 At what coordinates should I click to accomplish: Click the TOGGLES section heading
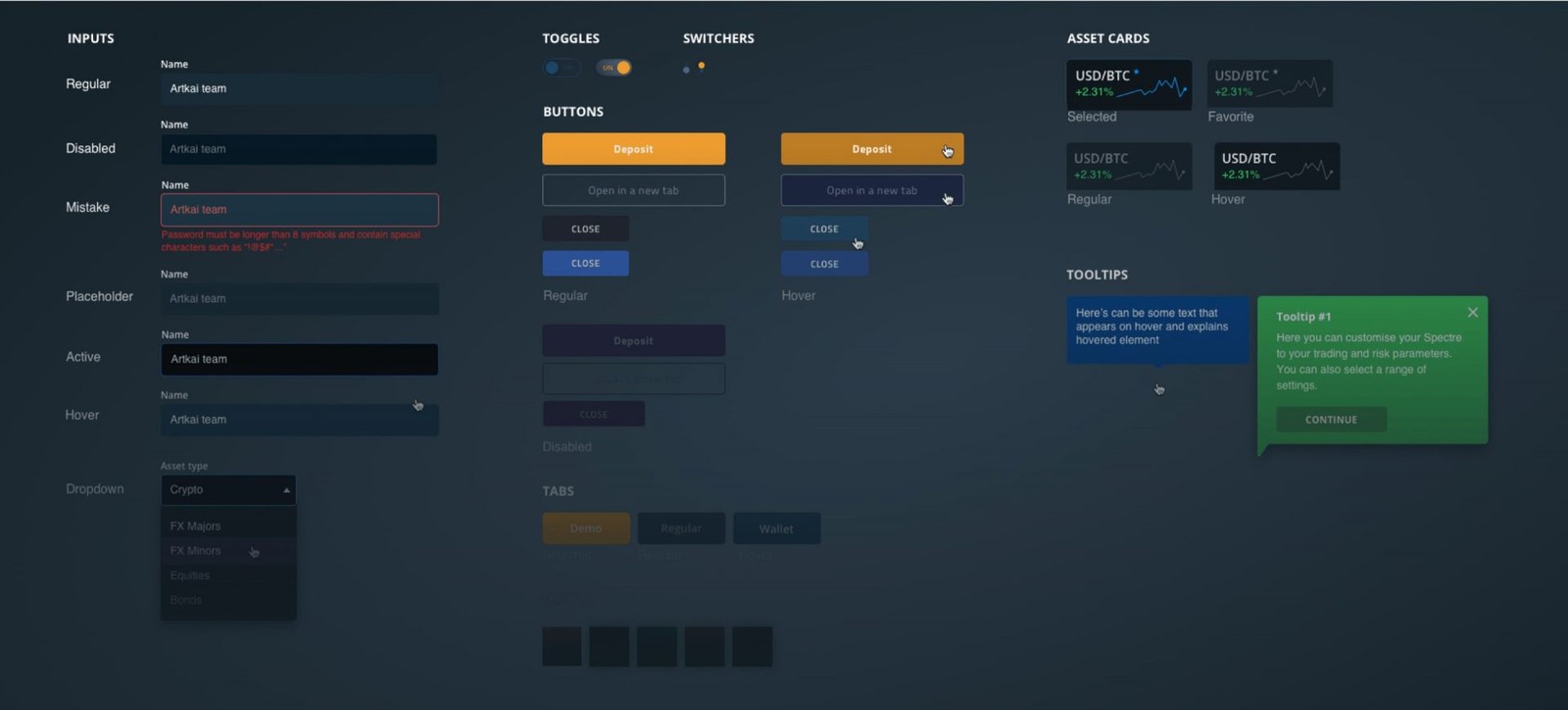[x=570, y=38]
